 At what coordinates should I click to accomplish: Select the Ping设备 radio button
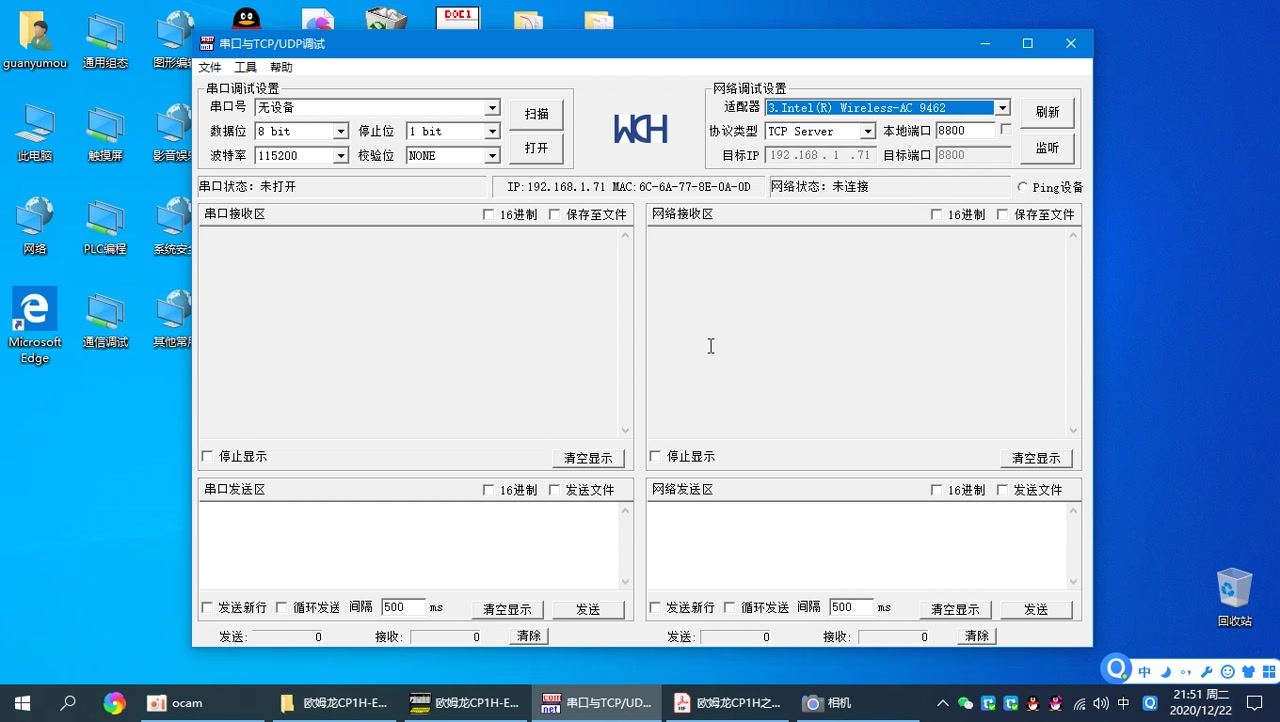(x=1022, y=187)
